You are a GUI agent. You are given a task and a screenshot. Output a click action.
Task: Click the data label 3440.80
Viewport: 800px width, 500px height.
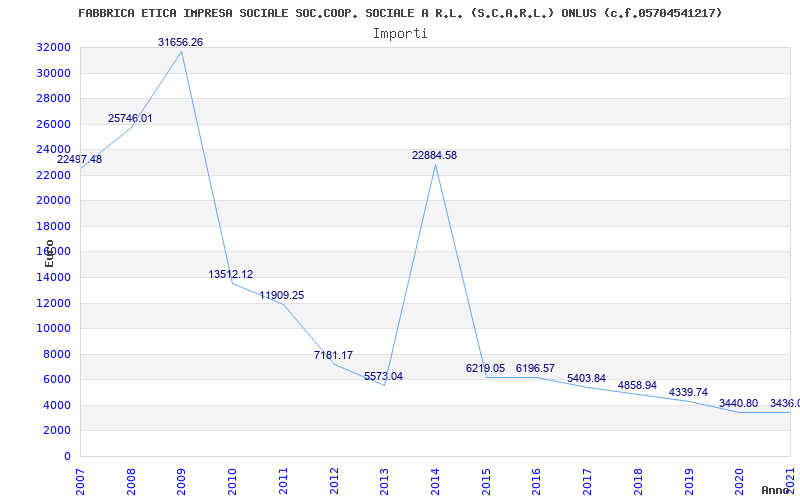738,404
